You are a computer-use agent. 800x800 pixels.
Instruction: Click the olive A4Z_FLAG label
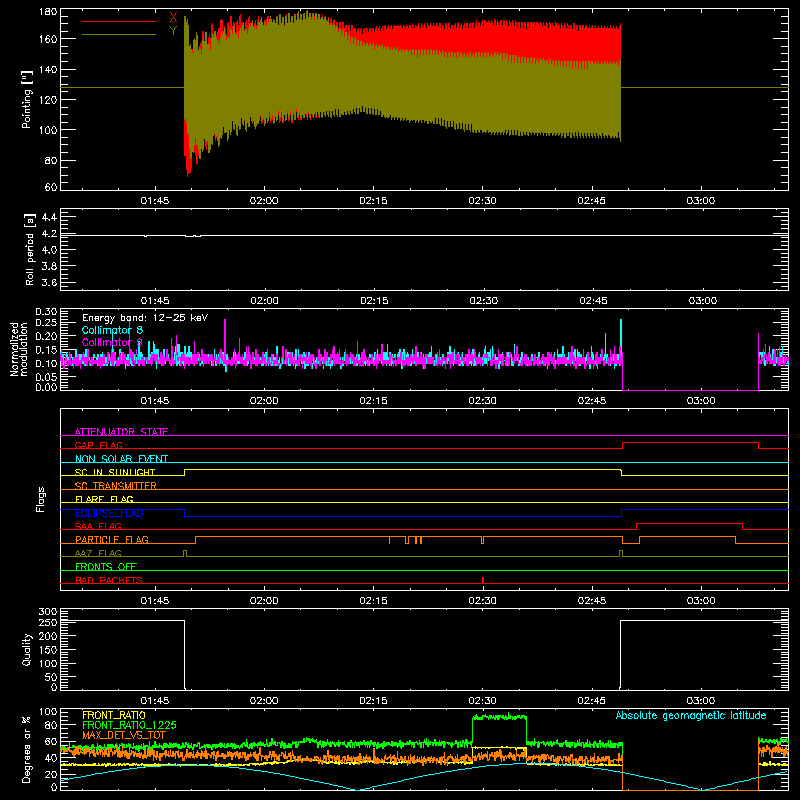pyautogui.click(x=98, y=553)
